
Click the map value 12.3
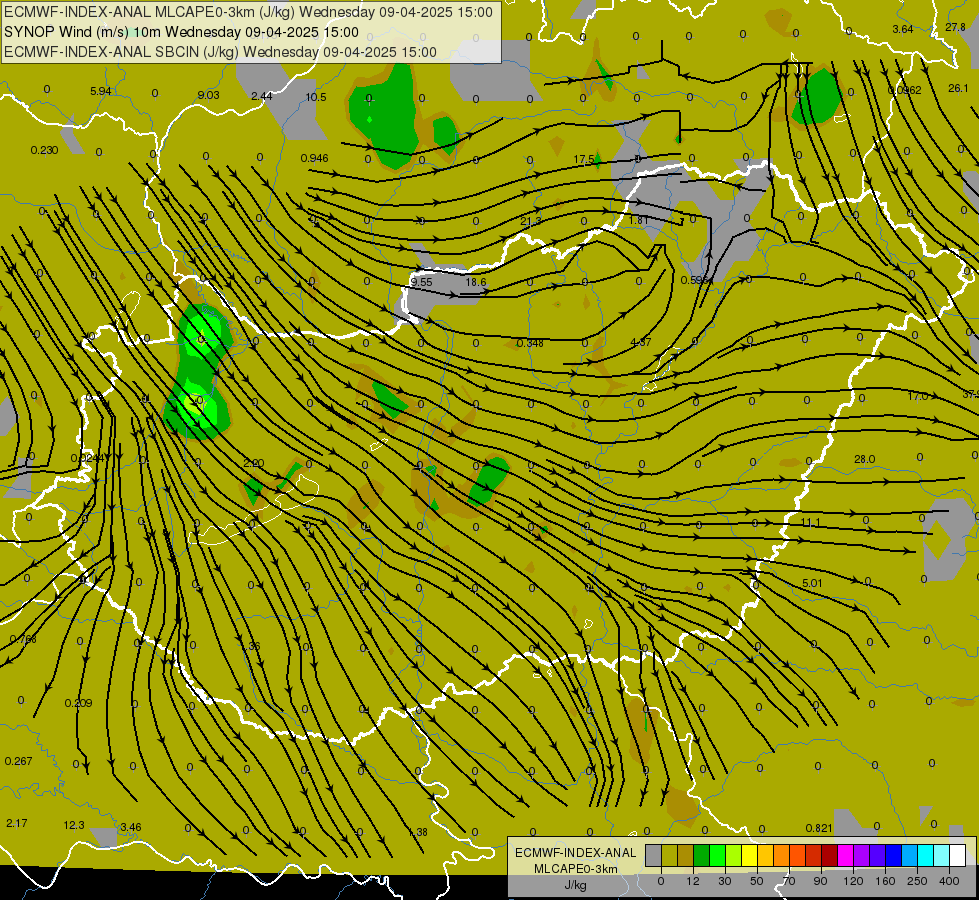click(x=74, y=825)
